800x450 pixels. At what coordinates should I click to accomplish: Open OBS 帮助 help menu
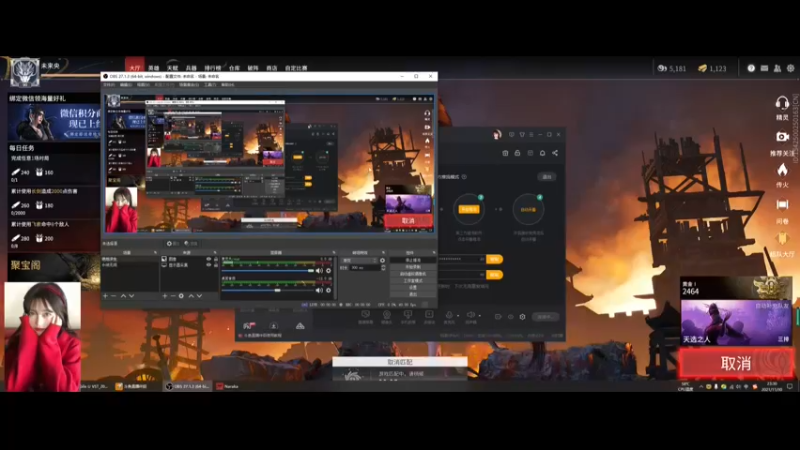click(228, 85)
